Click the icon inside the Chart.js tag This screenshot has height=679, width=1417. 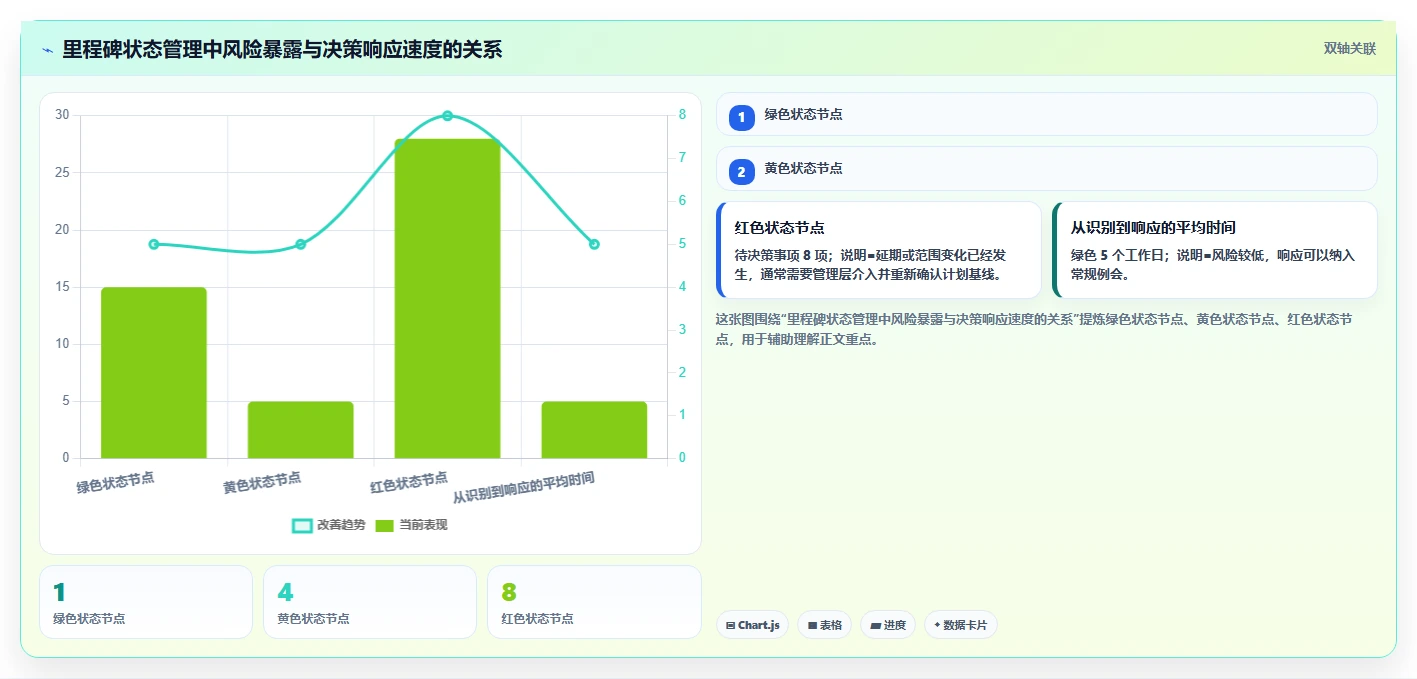[x=731, y=626]
